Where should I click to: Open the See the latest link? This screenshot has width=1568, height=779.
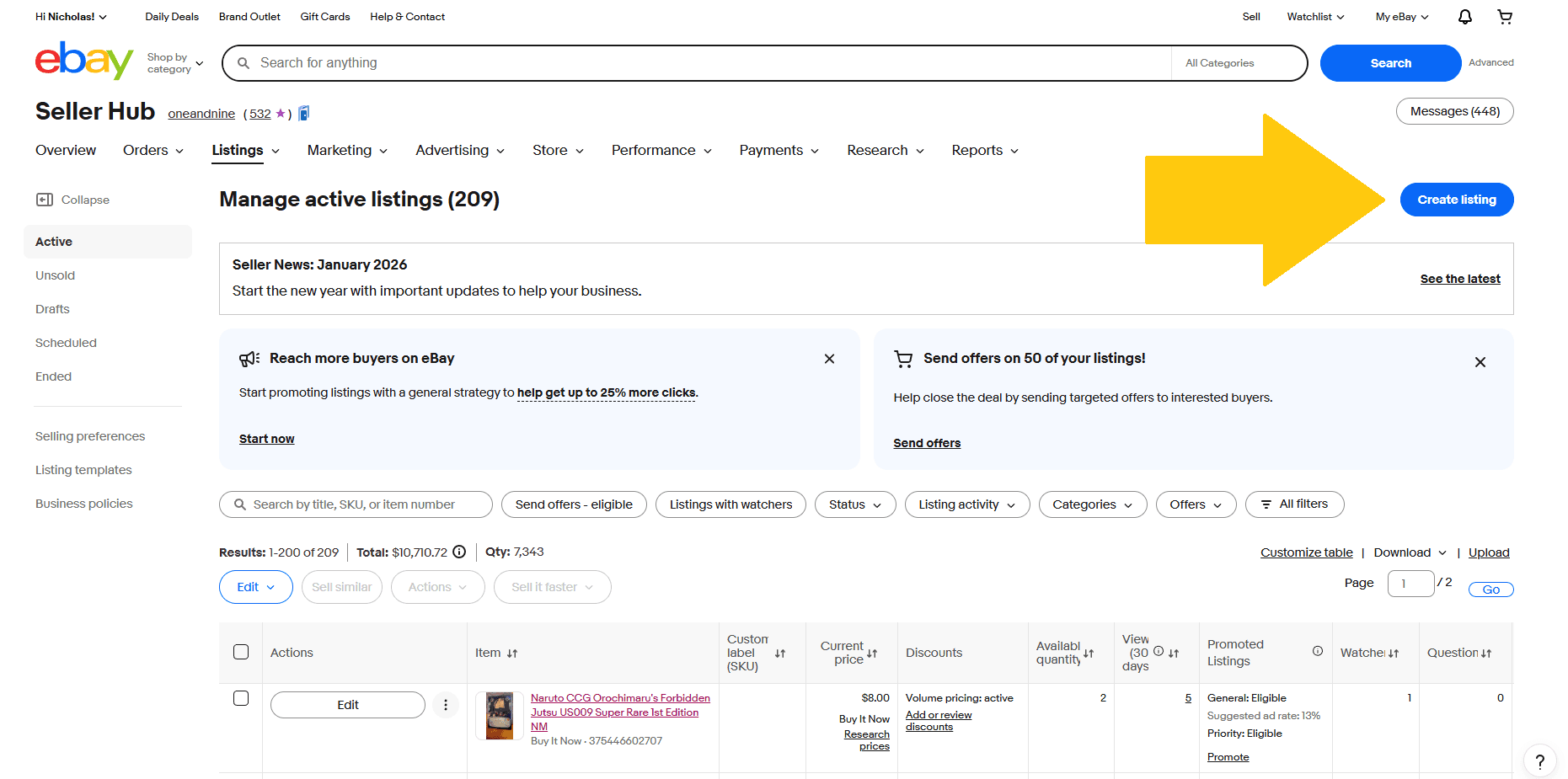coord(1459,278)
